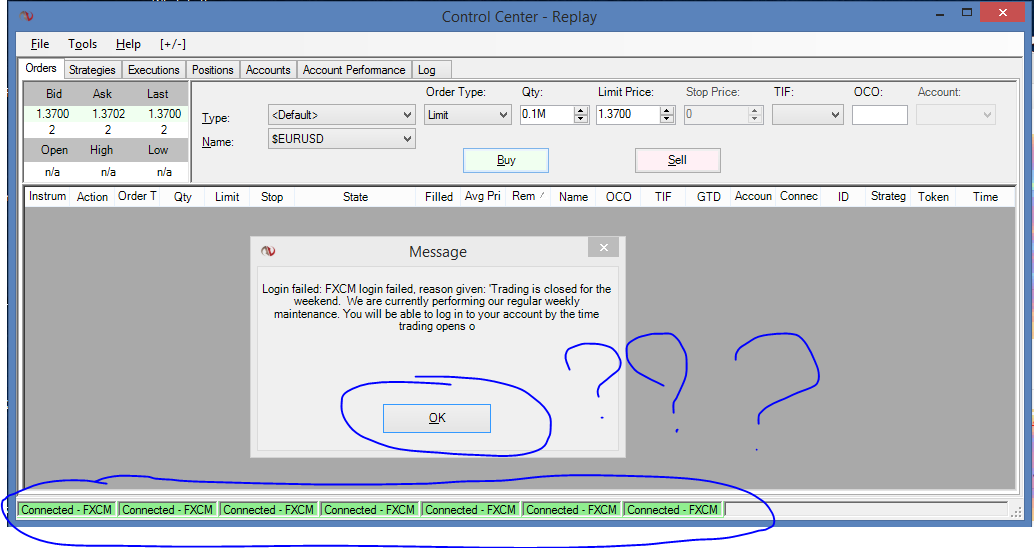
Task: Click the NinjaTrader logo icon in title bar
Action: [x=26, y=15]
